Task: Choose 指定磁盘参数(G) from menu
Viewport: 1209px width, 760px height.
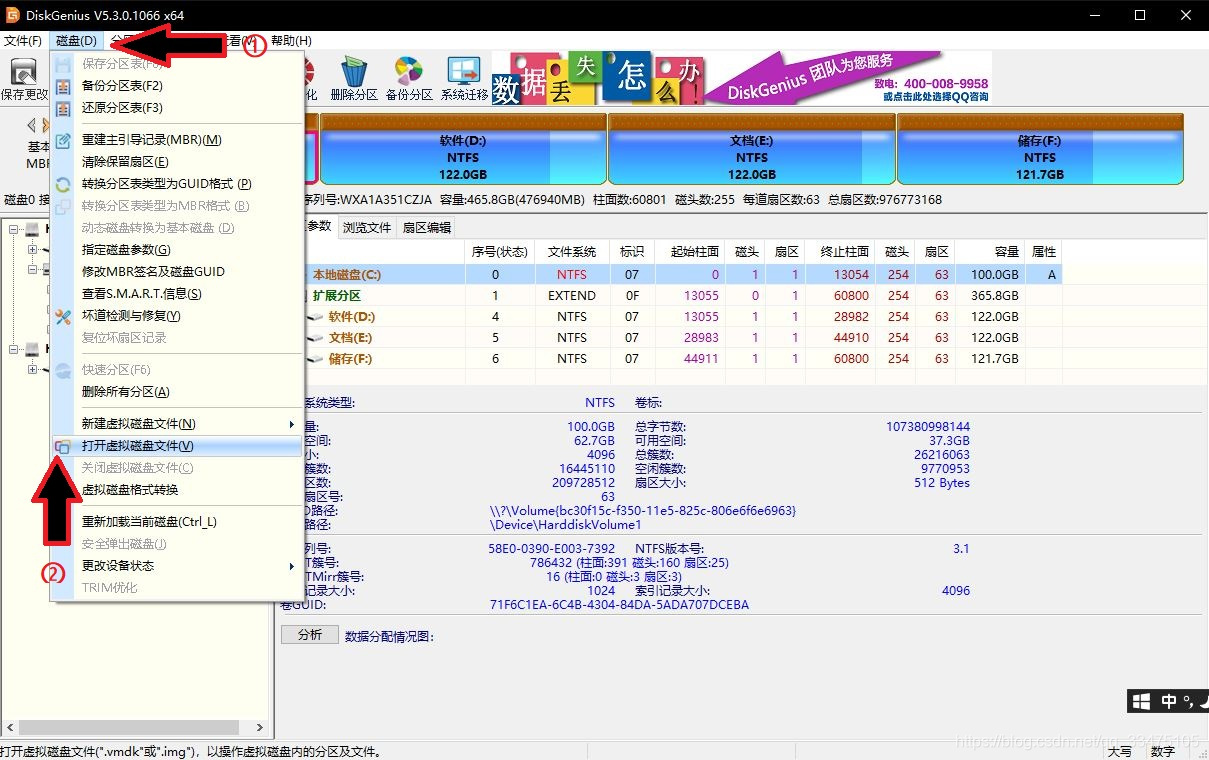Action: [176, 250]
